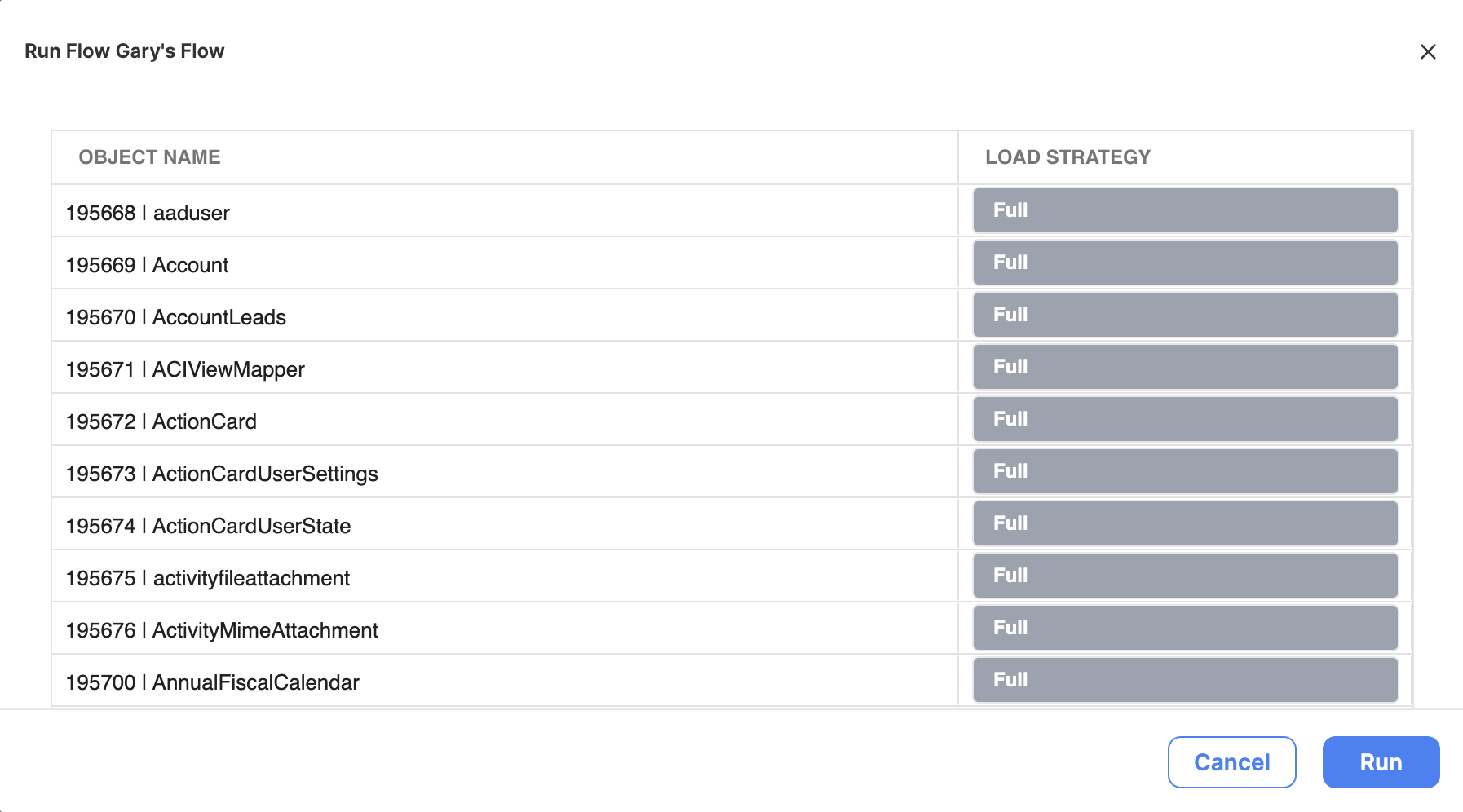Open load strategy dropdown for Account
Screen dimensions: 1463x812
[x=1185, y=263]
